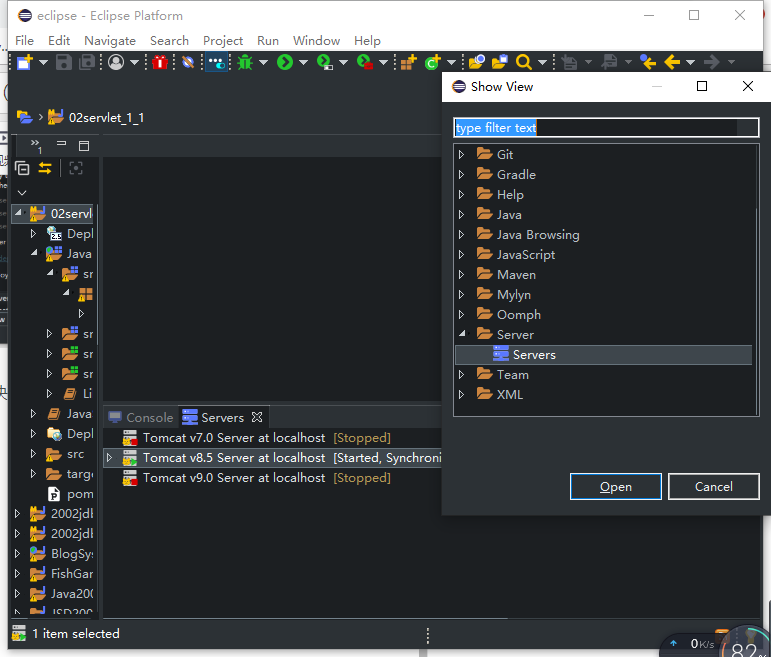Screen dimensions: 771x657
Task: Click the Last Edit Location icon
Action: point(648,62)
